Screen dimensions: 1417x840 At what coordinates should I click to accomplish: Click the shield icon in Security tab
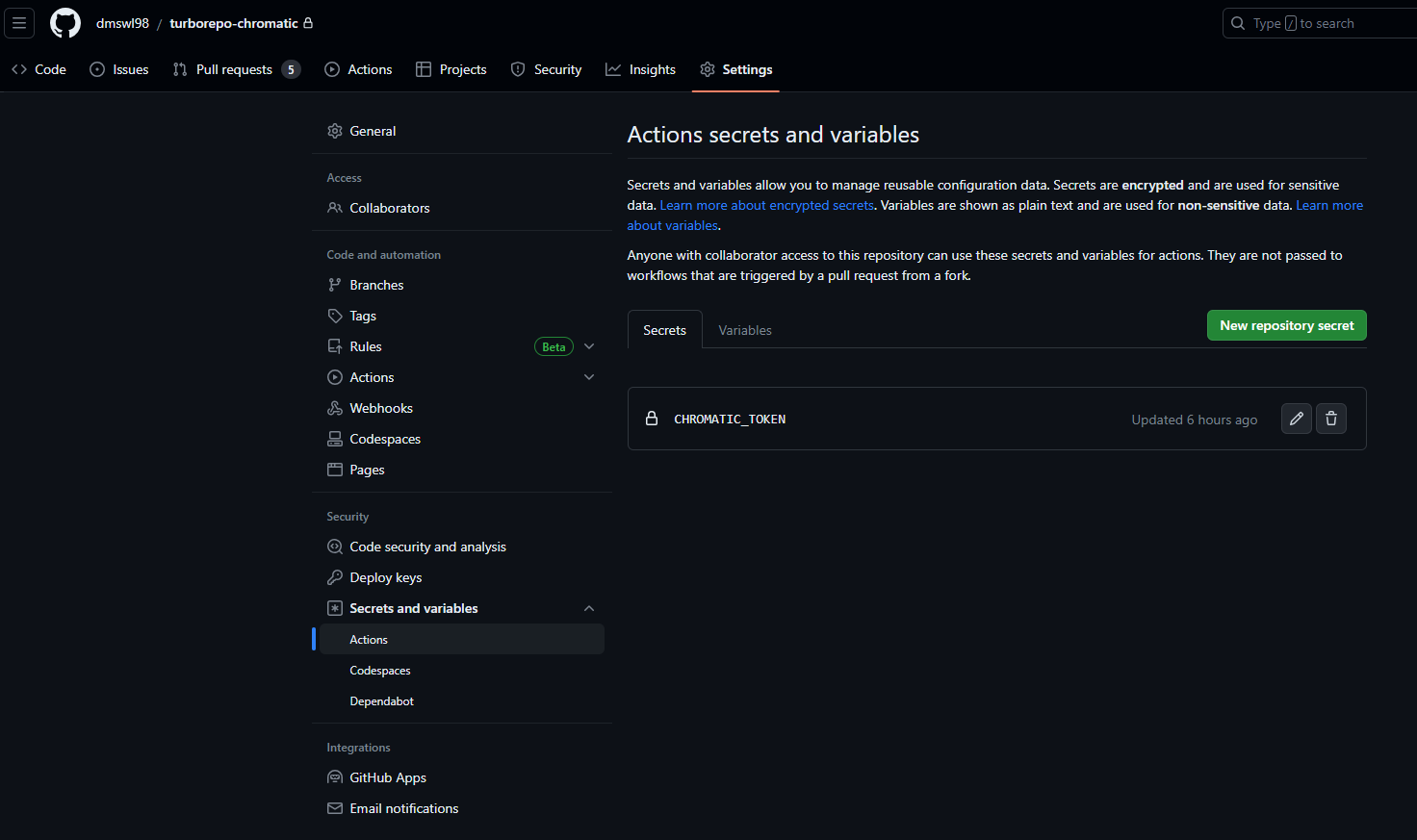[x=518, y=69]
